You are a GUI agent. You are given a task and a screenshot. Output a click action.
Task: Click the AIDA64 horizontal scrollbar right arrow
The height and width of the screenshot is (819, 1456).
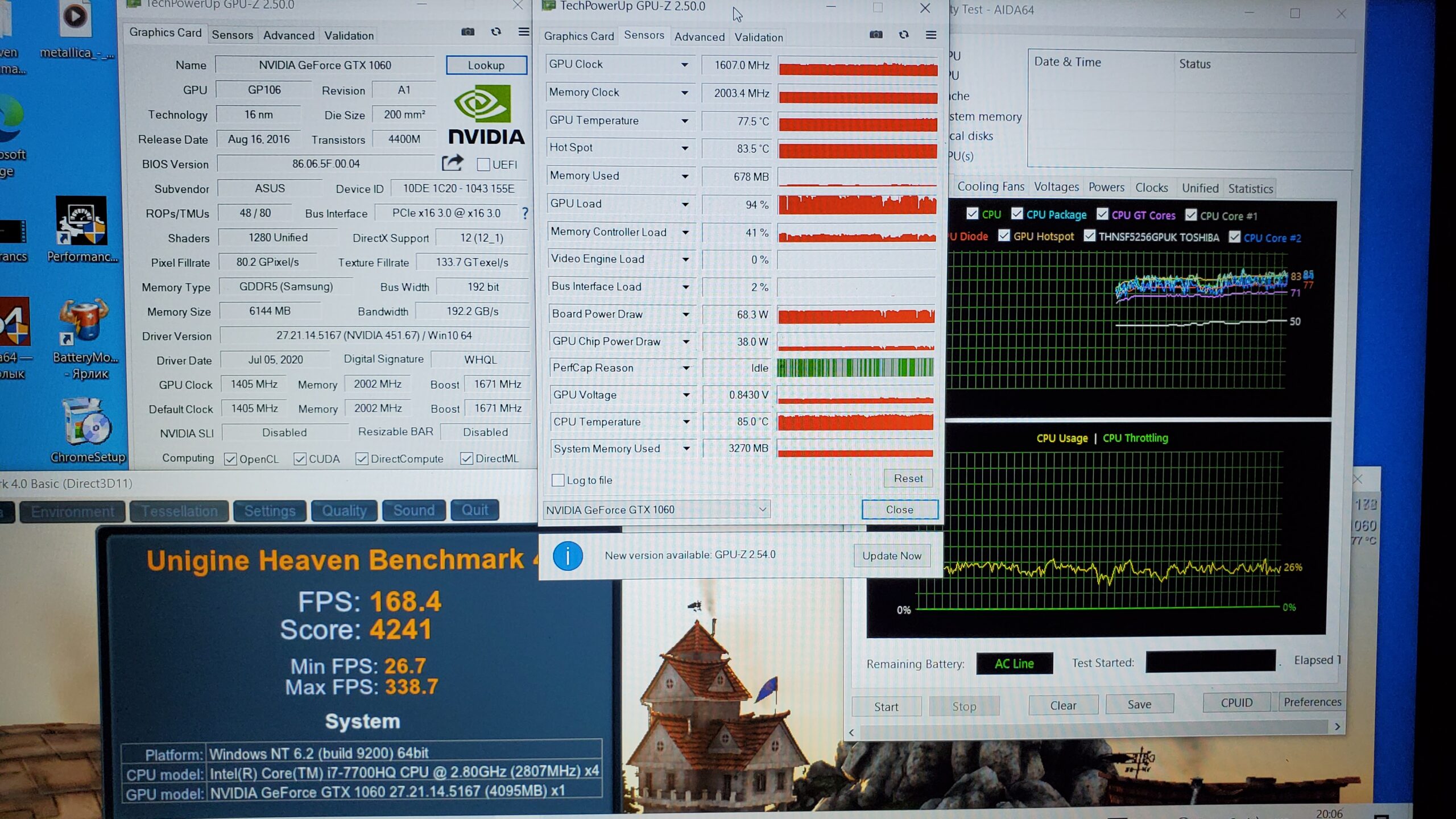click(1337, 727)
